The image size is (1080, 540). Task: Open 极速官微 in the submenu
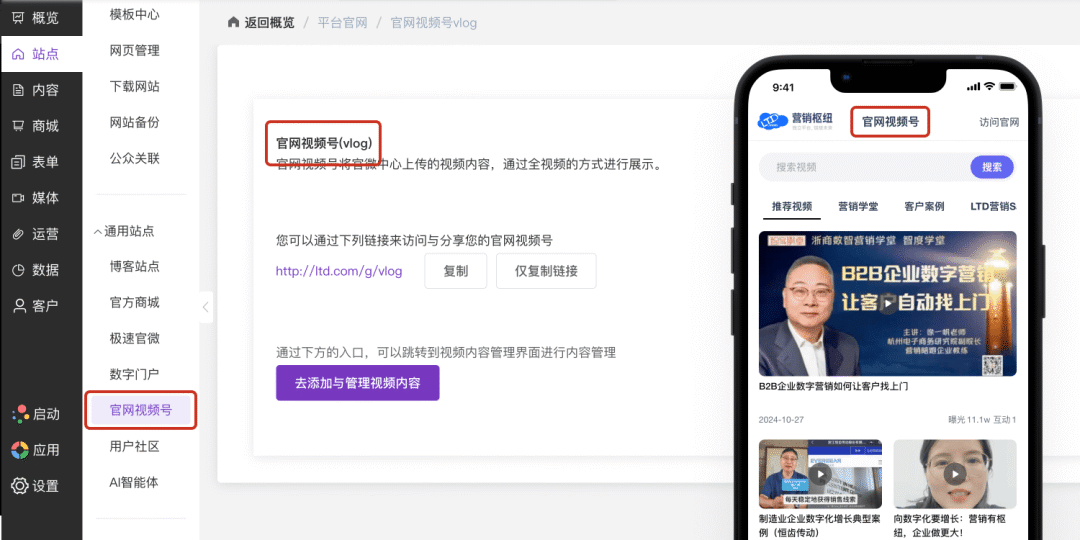click(134, 338)
